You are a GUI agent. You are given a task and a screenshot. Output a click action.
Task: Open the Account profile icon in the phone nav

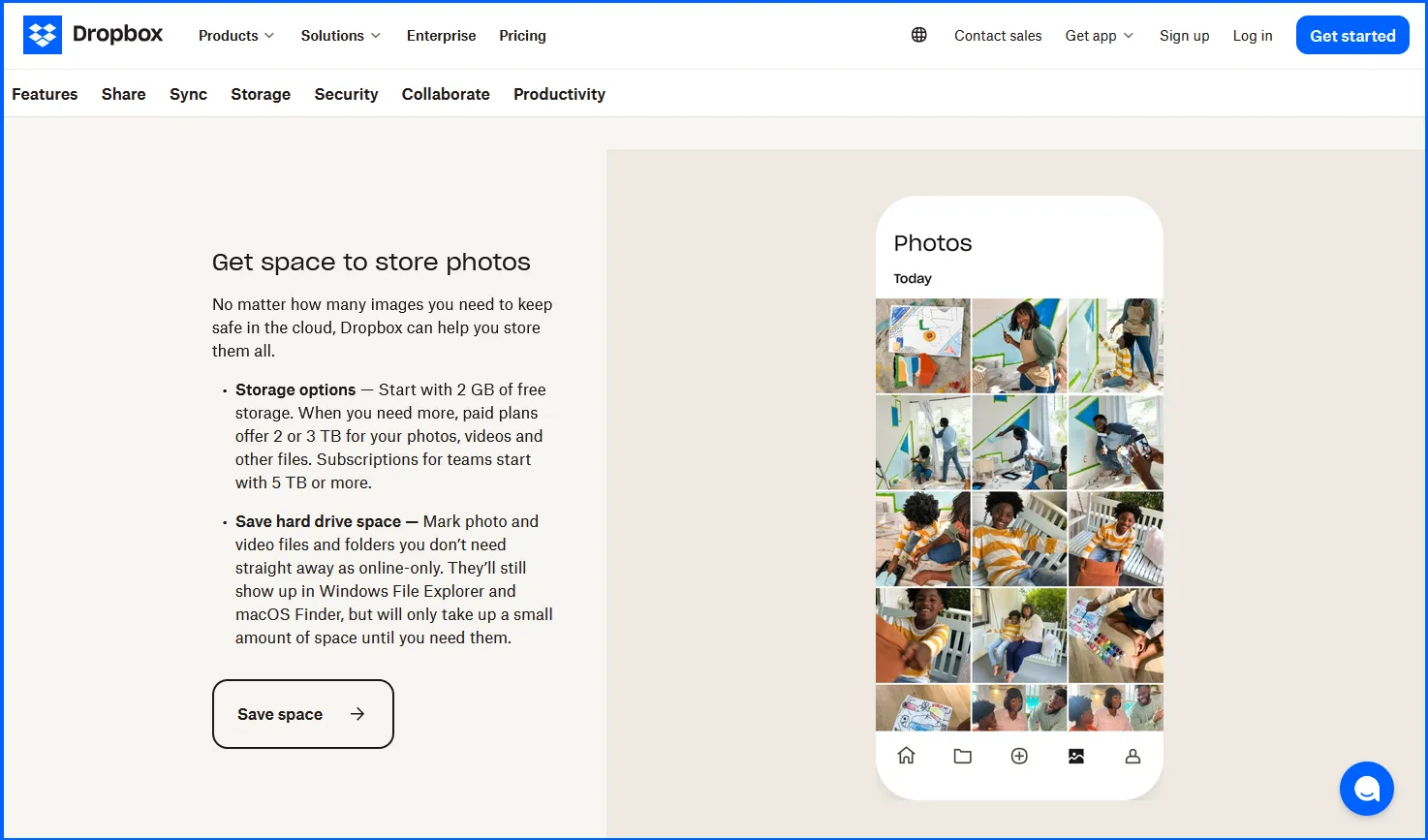(x=1133, y=756)
